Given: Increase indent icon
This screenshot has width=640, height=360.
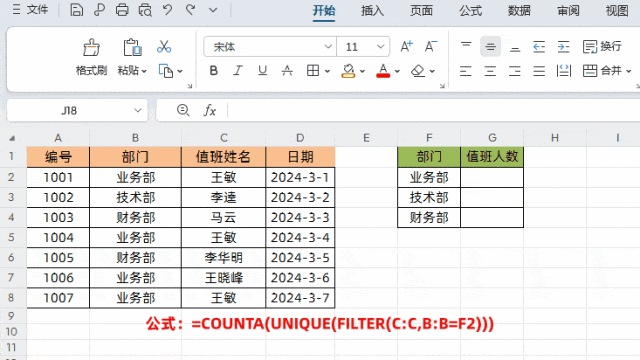Looking at the screenshot, I should pos(564,47).
